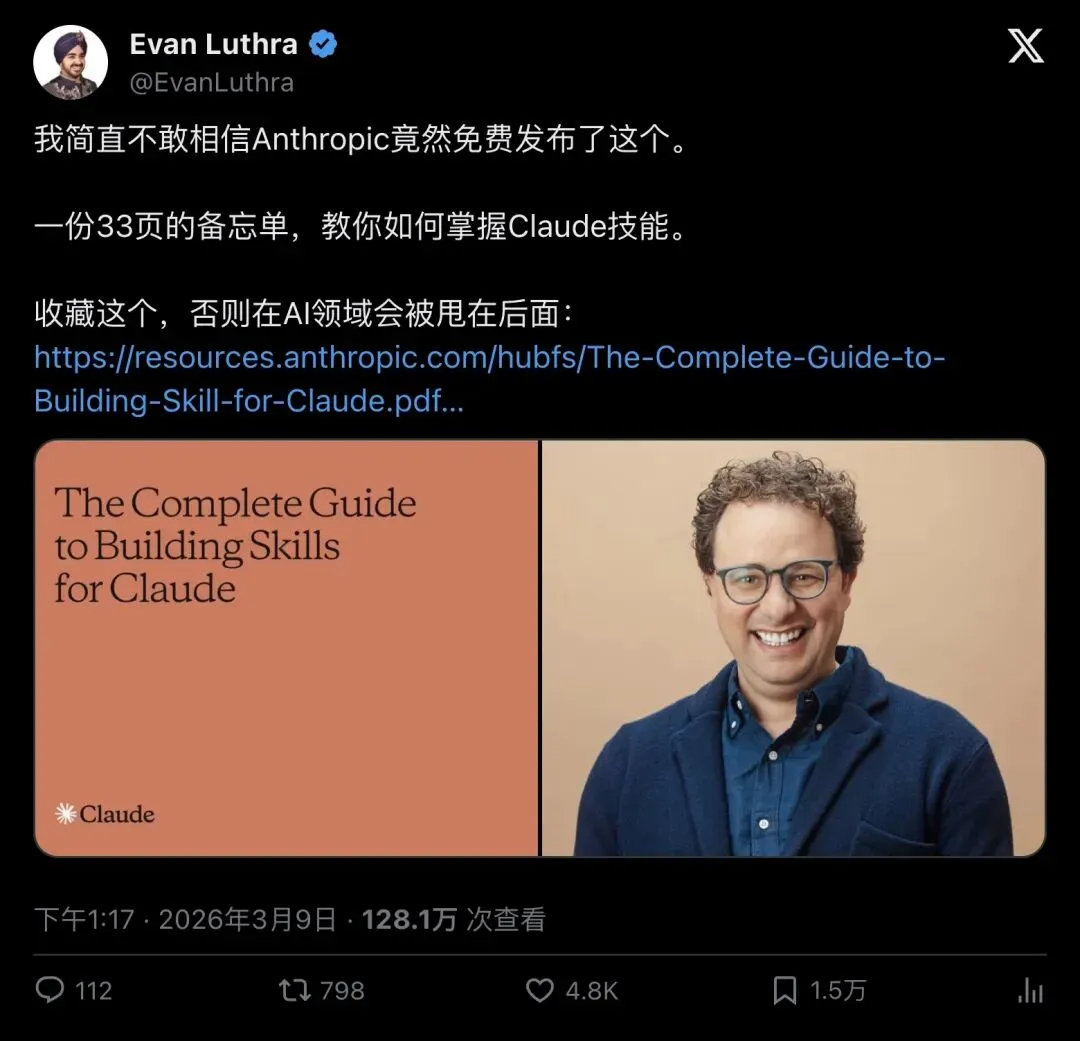Click the retweet arrows icon
This screenshot has height=1041, width=1080.
pos(294,990)
